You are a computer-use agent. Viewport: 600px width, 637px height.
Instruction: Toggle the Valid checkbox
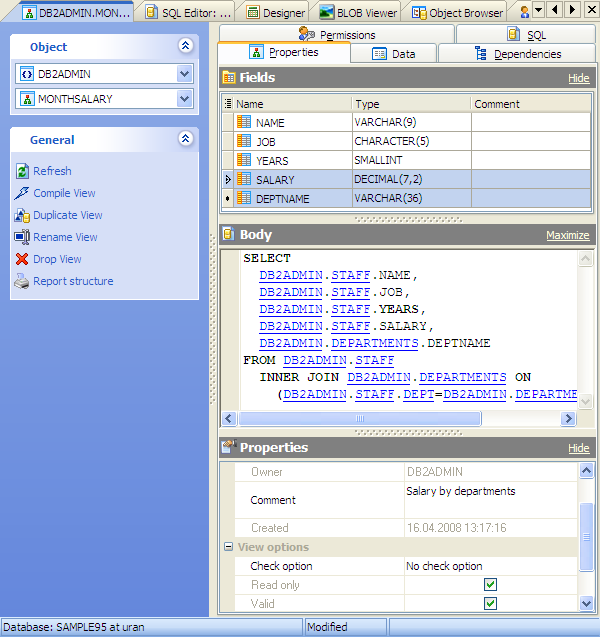pyautogui.click(x=490, y=603)
